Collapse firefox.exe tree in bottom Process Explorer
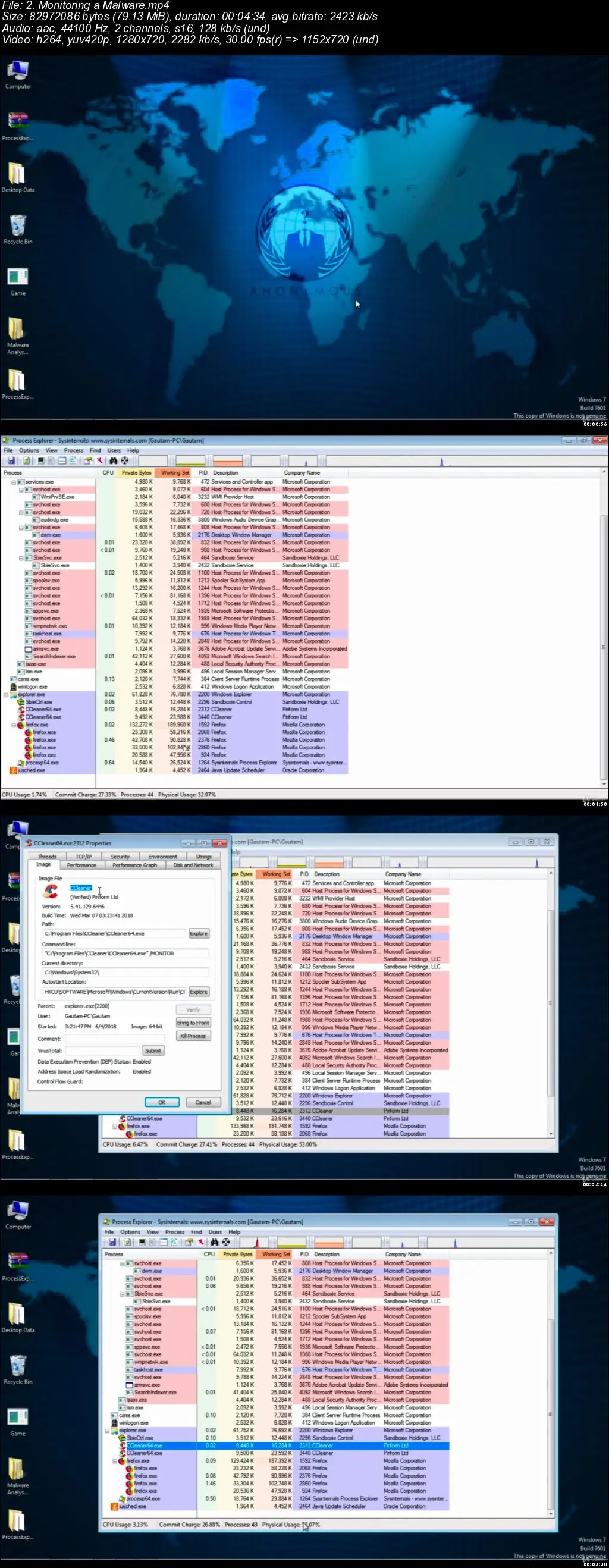 click(114, 1461)
